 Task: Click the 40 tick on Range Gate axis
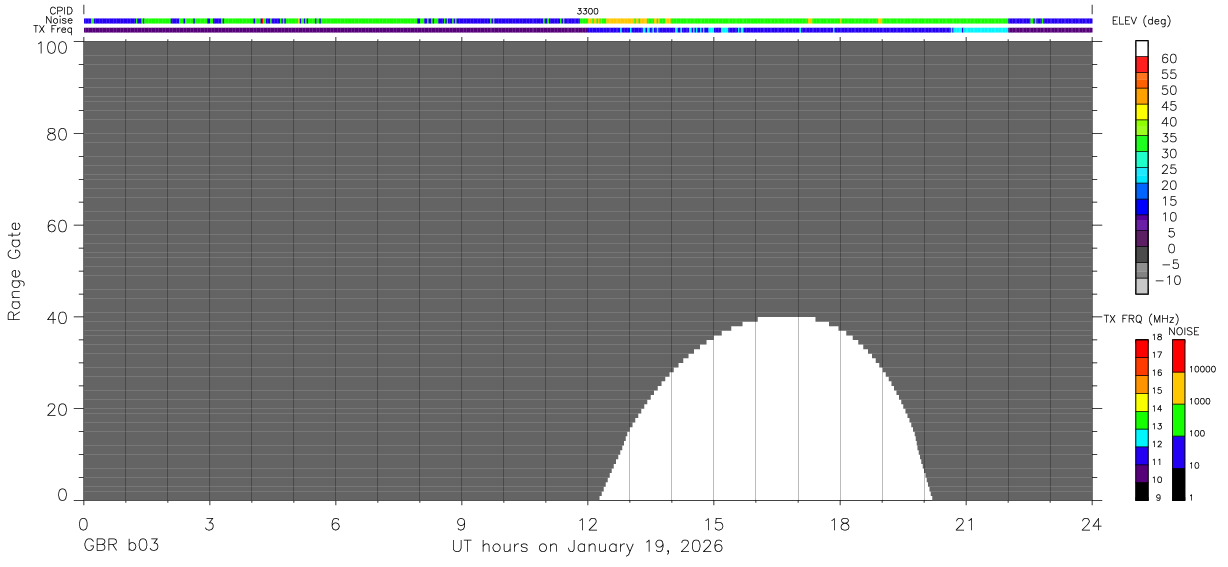pyautogui.click(x=56, y=317)
